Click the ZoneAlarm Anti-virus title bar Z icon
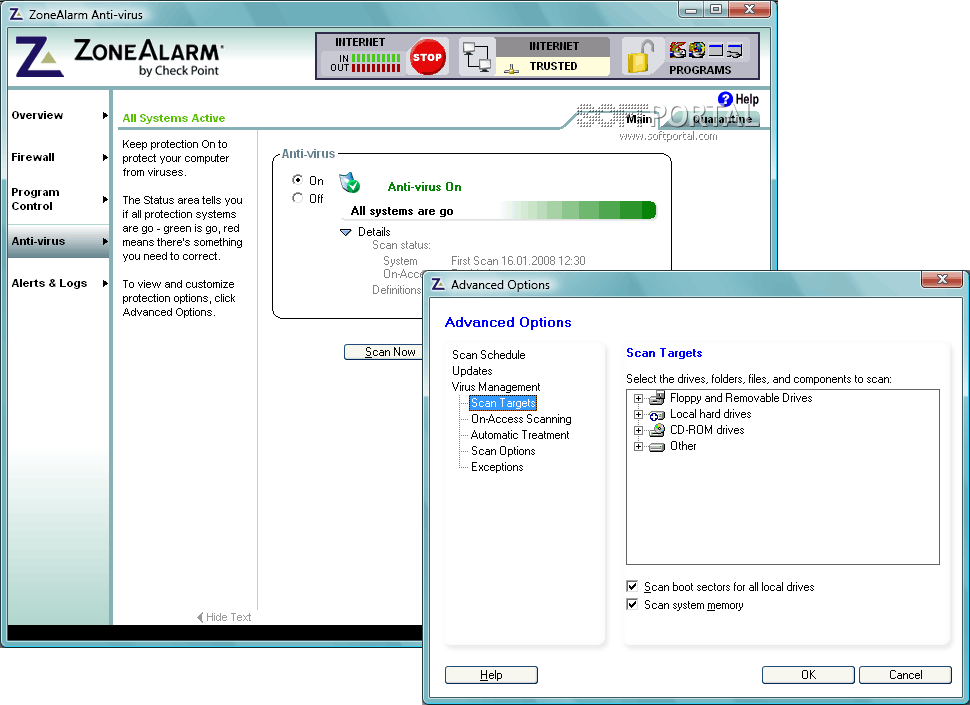The image size is (970, 705). pyautogui.click(x=16, y=14)
